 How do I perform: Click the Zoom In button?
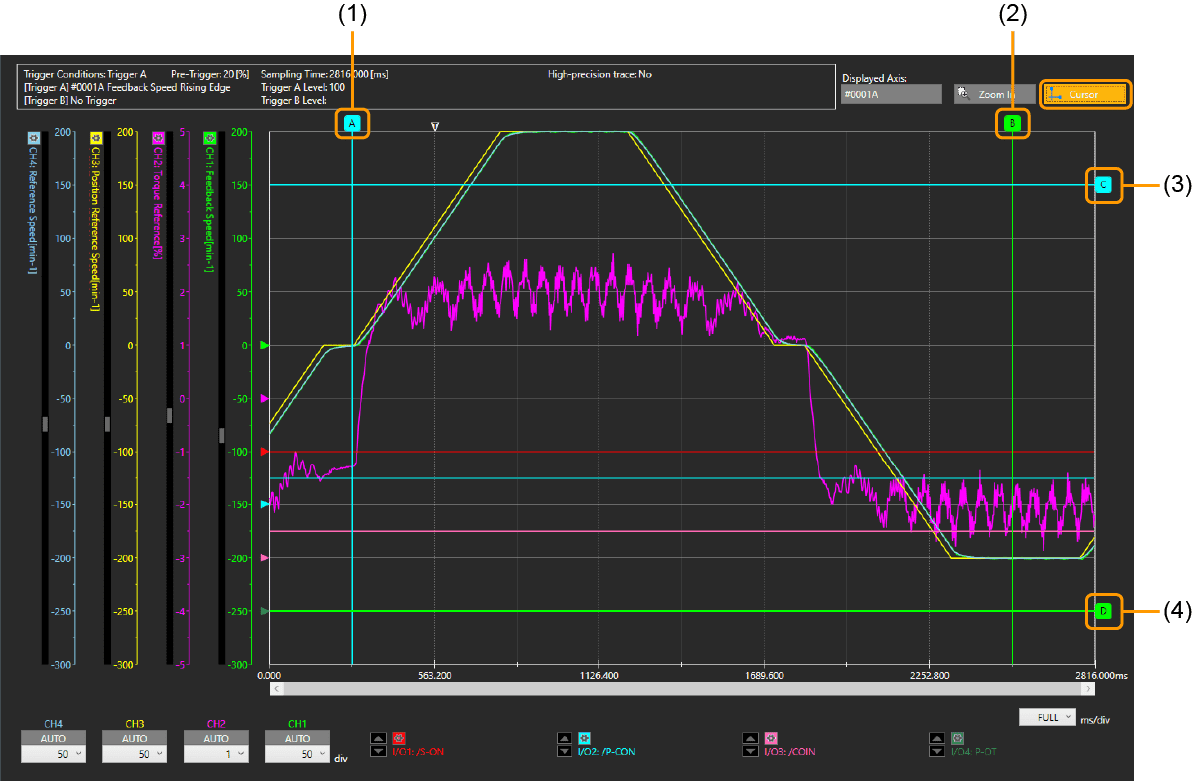pos(990,94)
